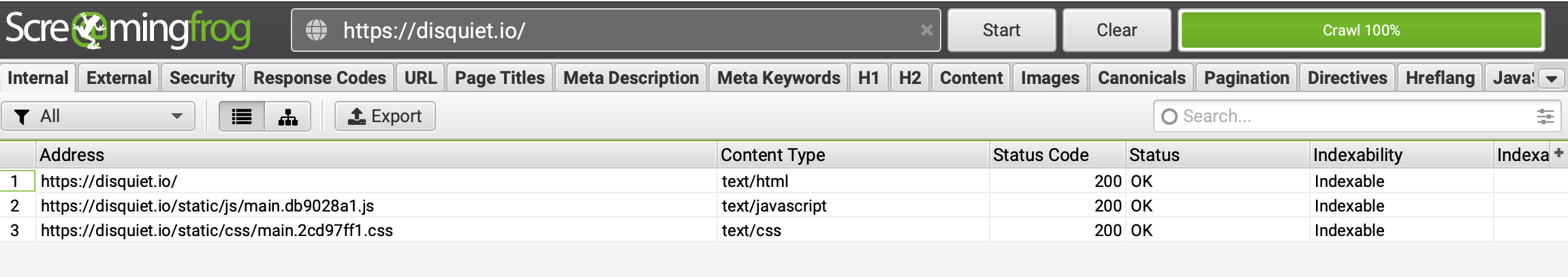Click the Crawl 100% progress bar
The width and height of the screenshot is (1568, 277).
[1361, 30]
